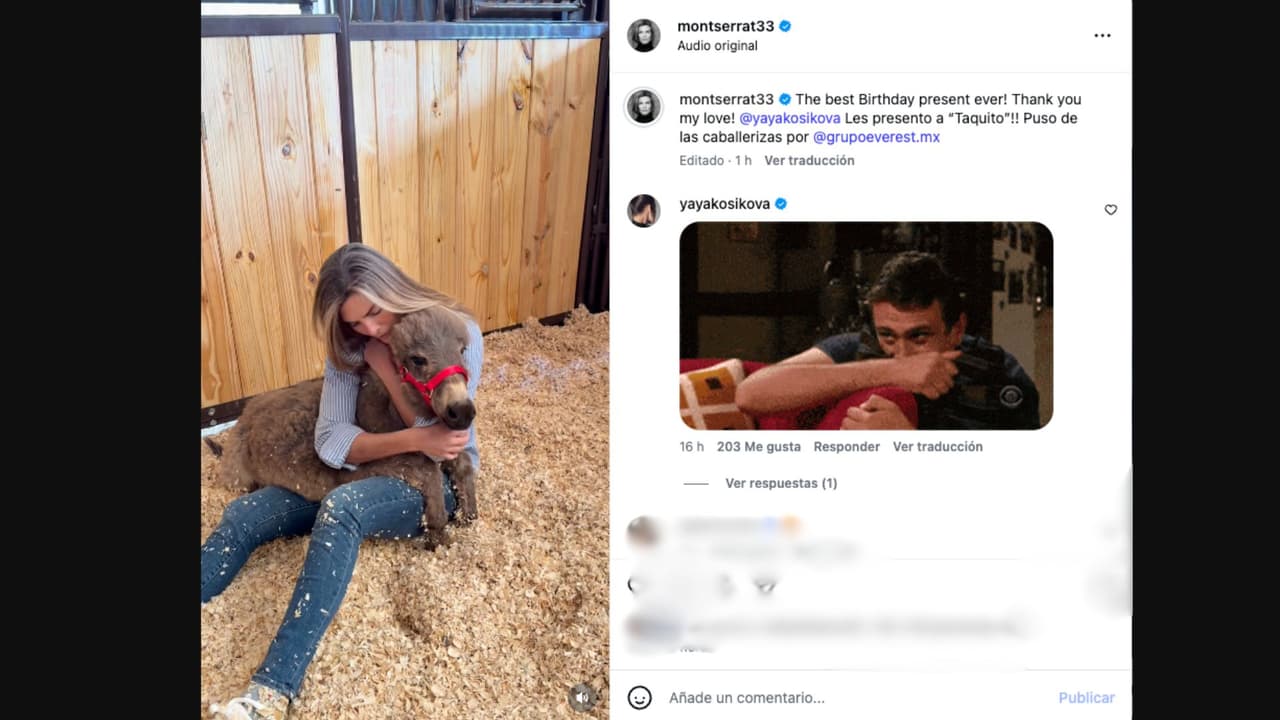Toggle translation with Ver traducción on caption
Image resolution: width=1280 pixels, height=720 pixels.
tap(809, 160)
